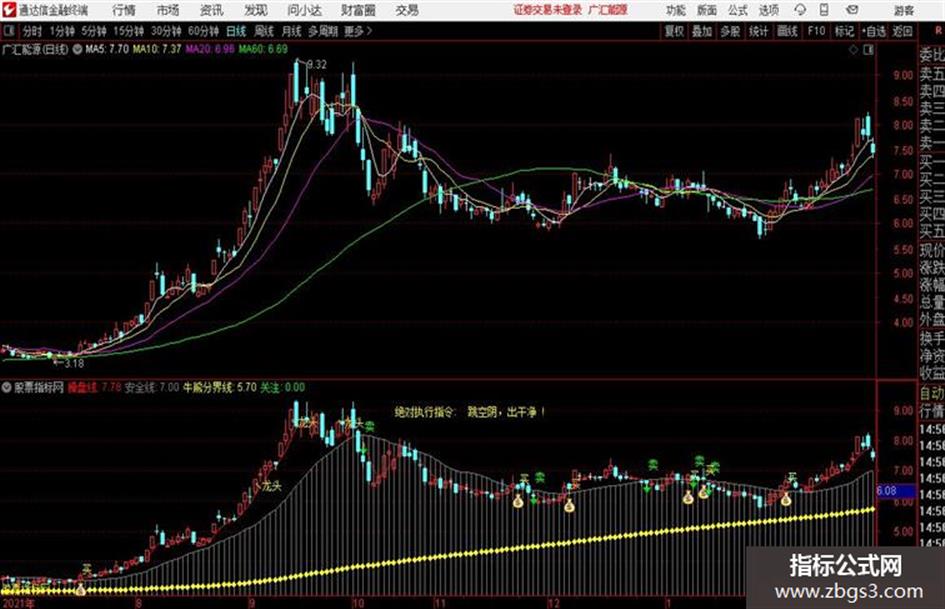Click the 复权 toolbar button
Viewport: 945px width, 609px height.
pos(674,31)
